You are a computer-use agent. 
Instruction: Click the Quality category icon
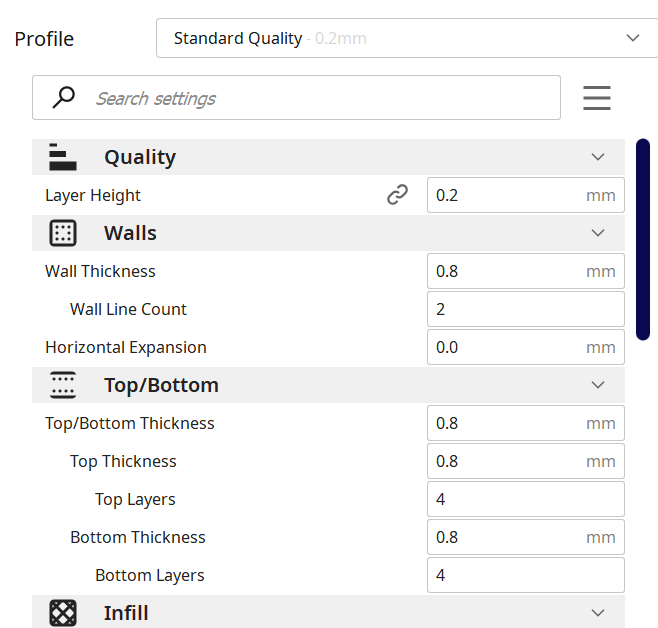63,157
